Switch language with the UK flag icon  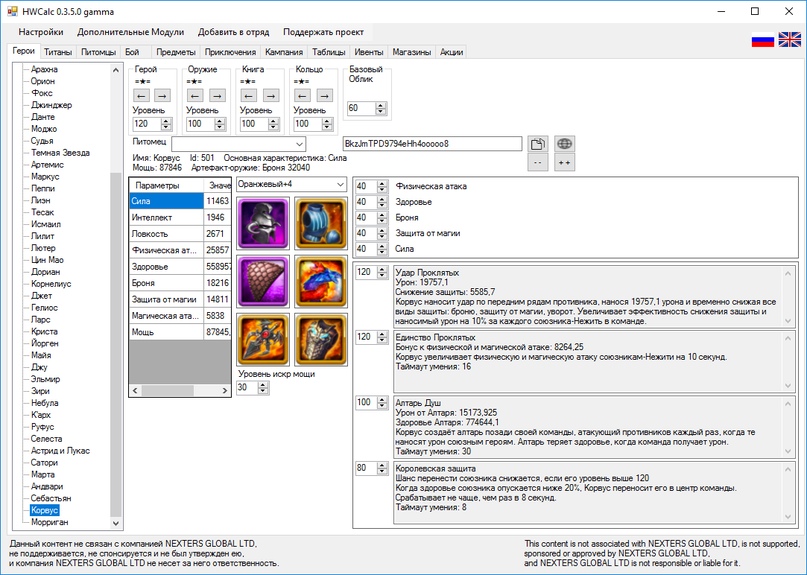click(790, 40)
